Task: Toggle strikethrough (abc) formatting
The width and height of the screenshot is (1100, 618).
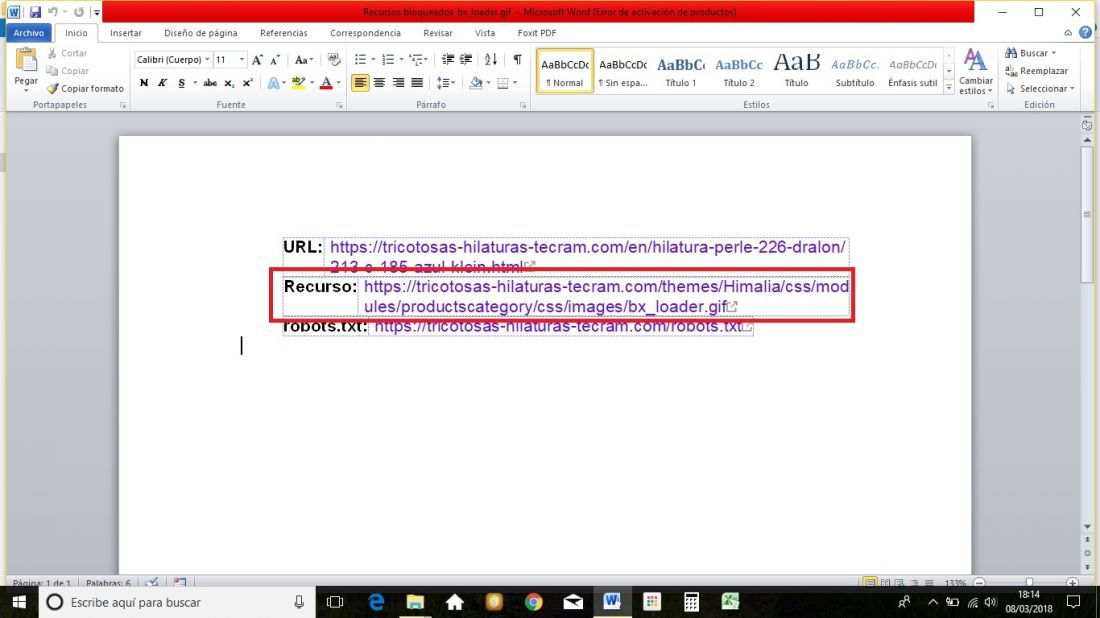Action: click(210, 83)
